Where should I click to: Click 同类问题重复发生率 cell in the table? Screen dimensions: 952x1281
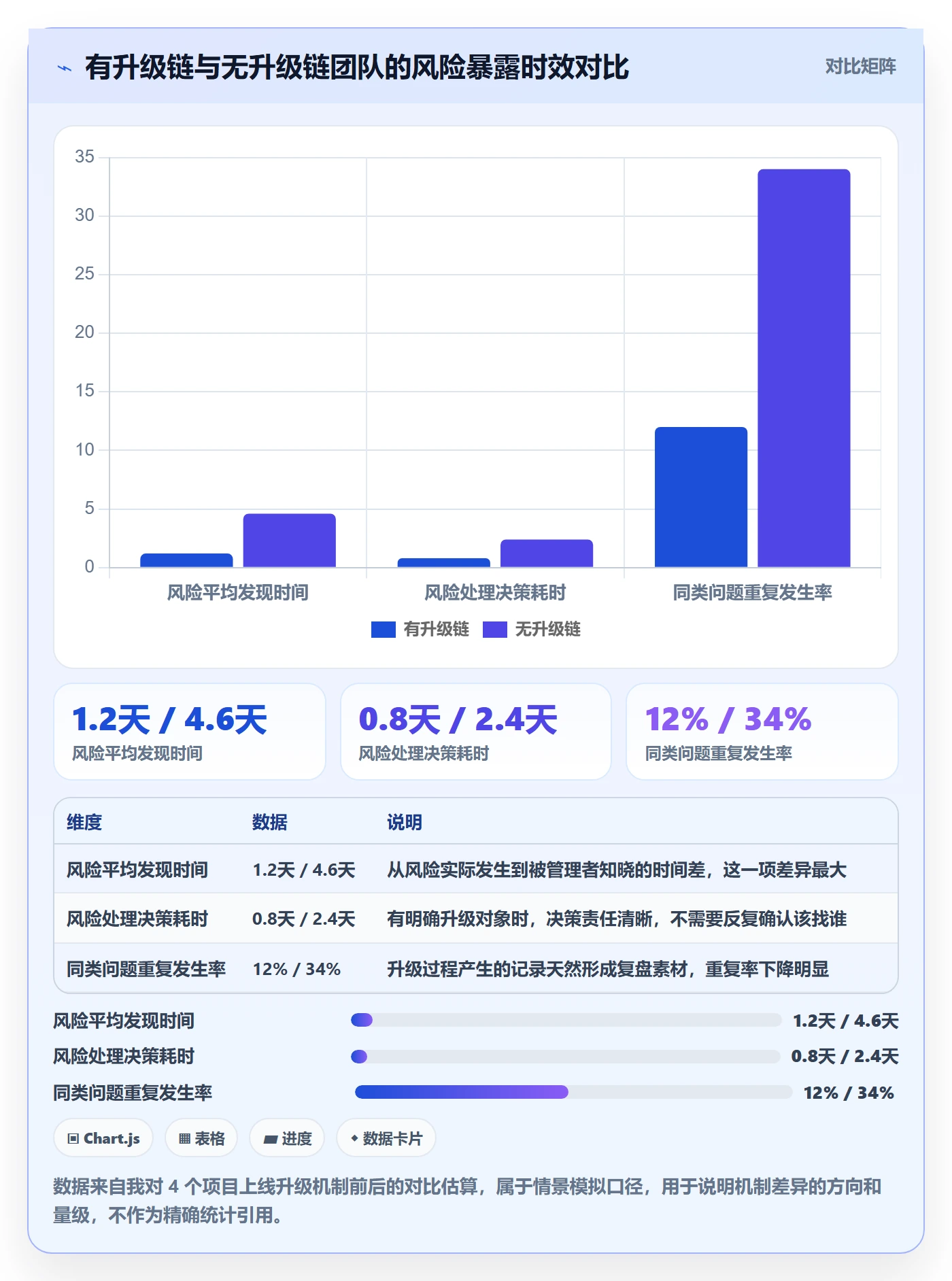coord(146,969)
